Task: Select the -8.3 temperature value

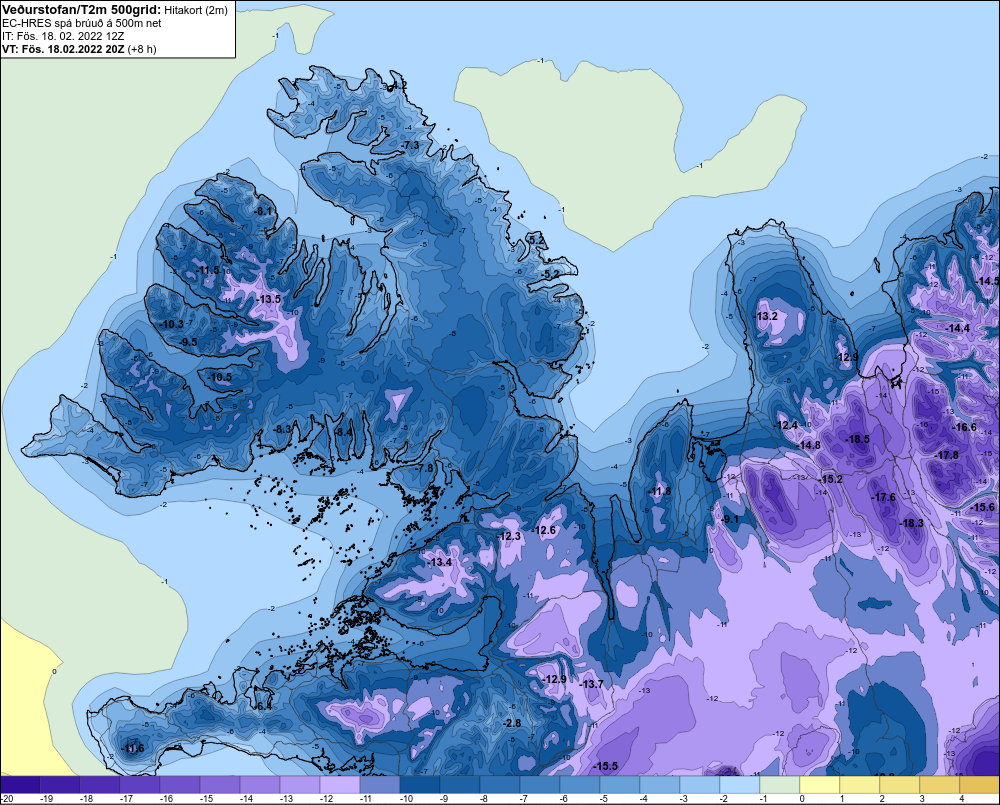Action: 283,429
